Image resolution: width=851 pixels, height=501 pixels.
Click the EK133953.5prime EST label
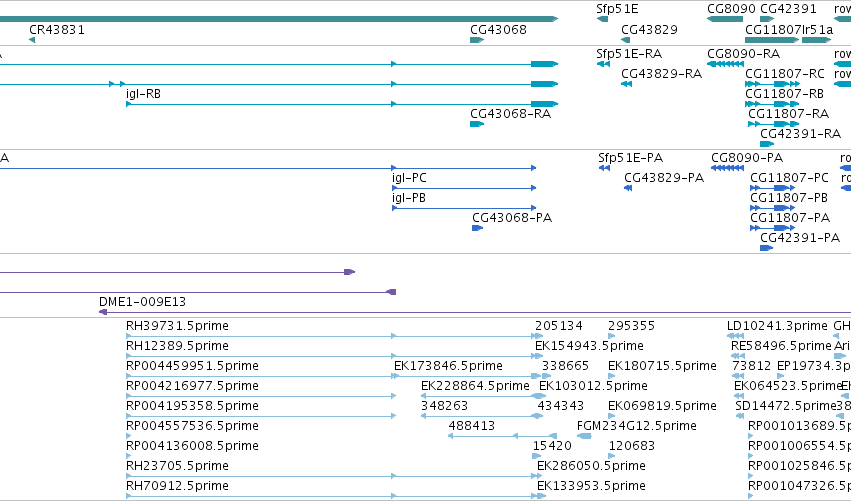pyautogui.click(x=592, y=486)
